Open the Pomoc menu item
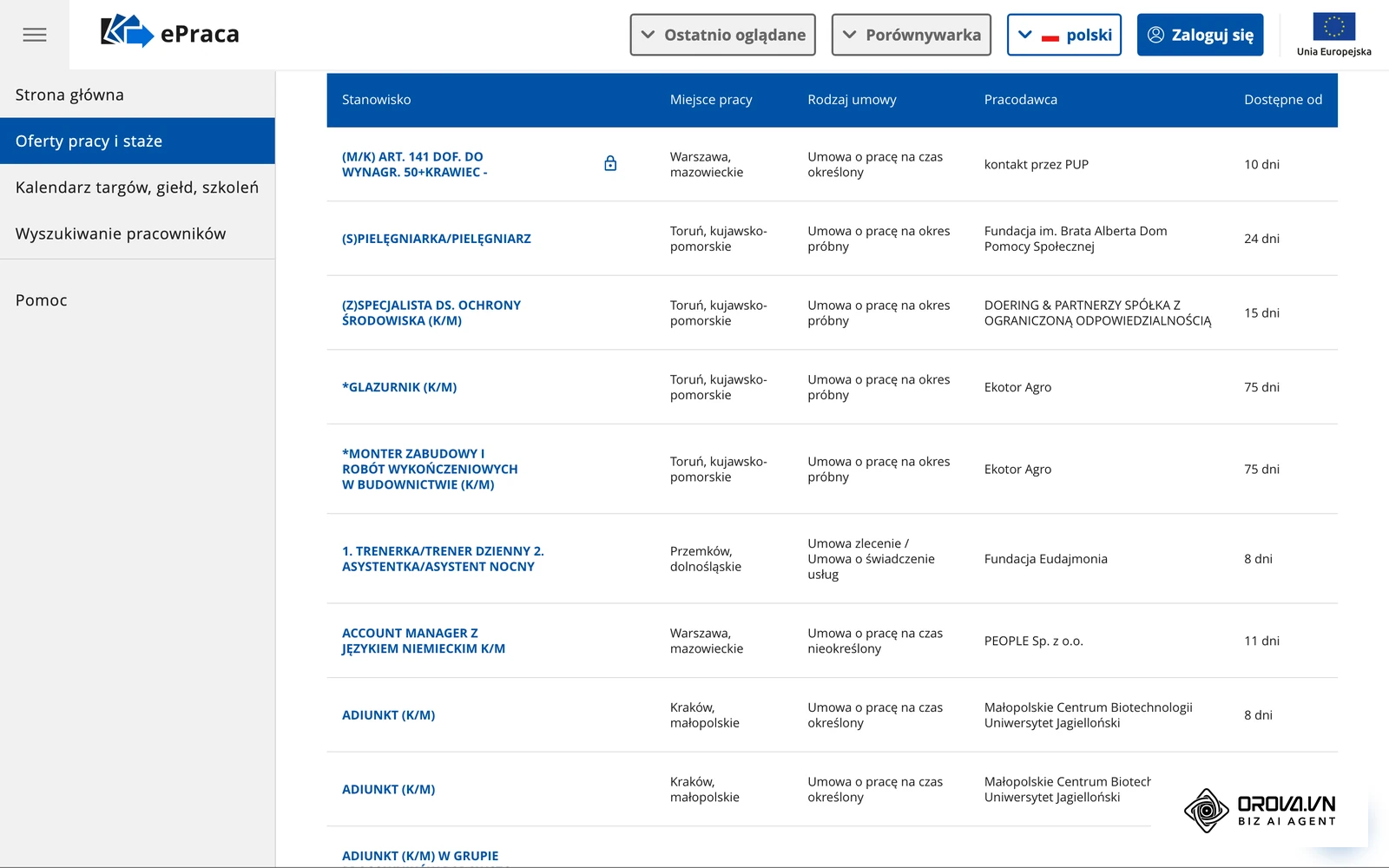 pos(137,300)
